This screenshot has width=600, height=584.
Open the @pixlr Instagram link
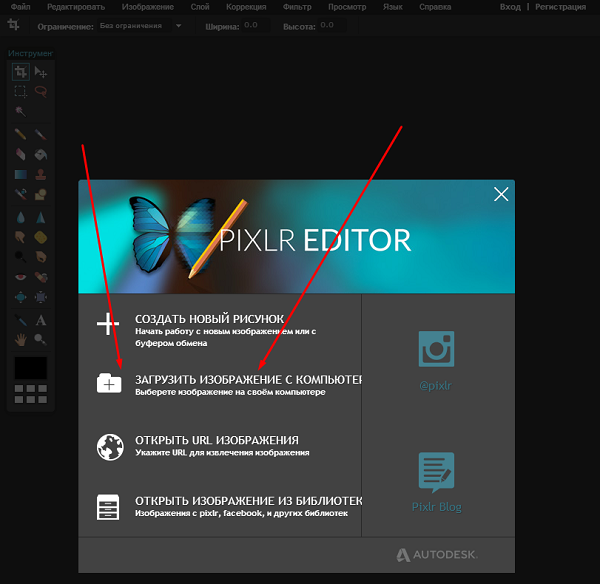click(x=435, y=385)
